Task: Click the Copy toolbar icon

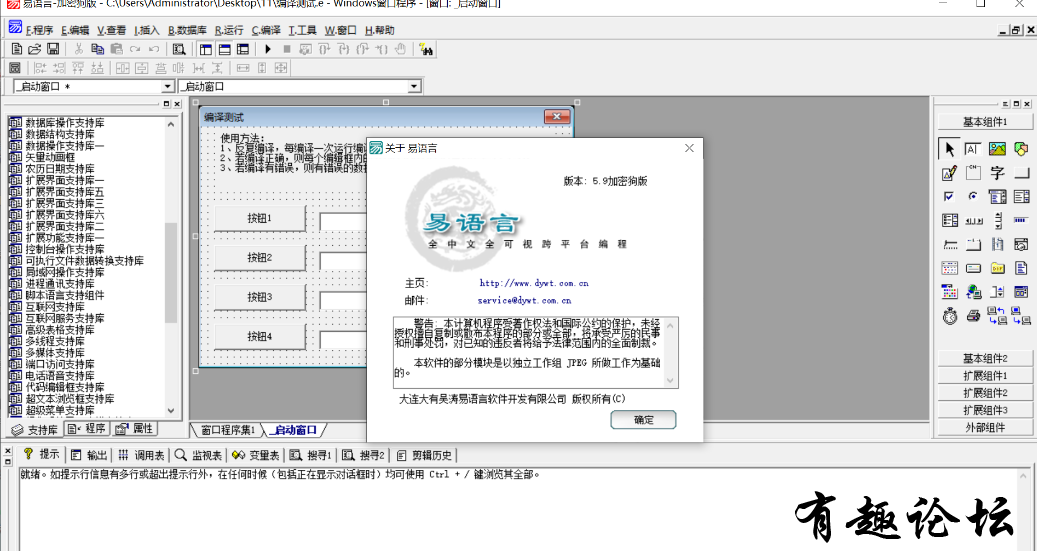Action: tap(97, 49)
